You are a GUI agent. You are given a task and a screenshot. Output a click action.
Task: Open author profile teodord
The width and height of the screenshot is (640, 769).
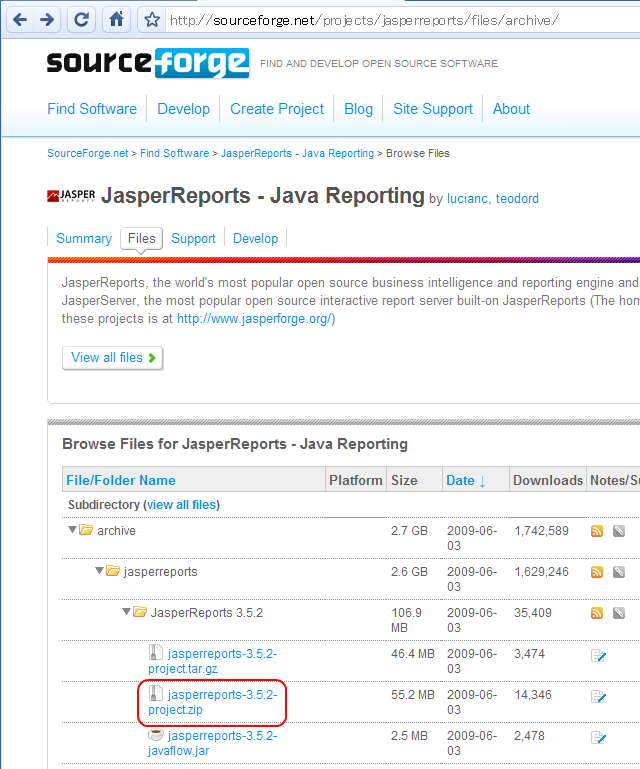[x=517, y=199]
